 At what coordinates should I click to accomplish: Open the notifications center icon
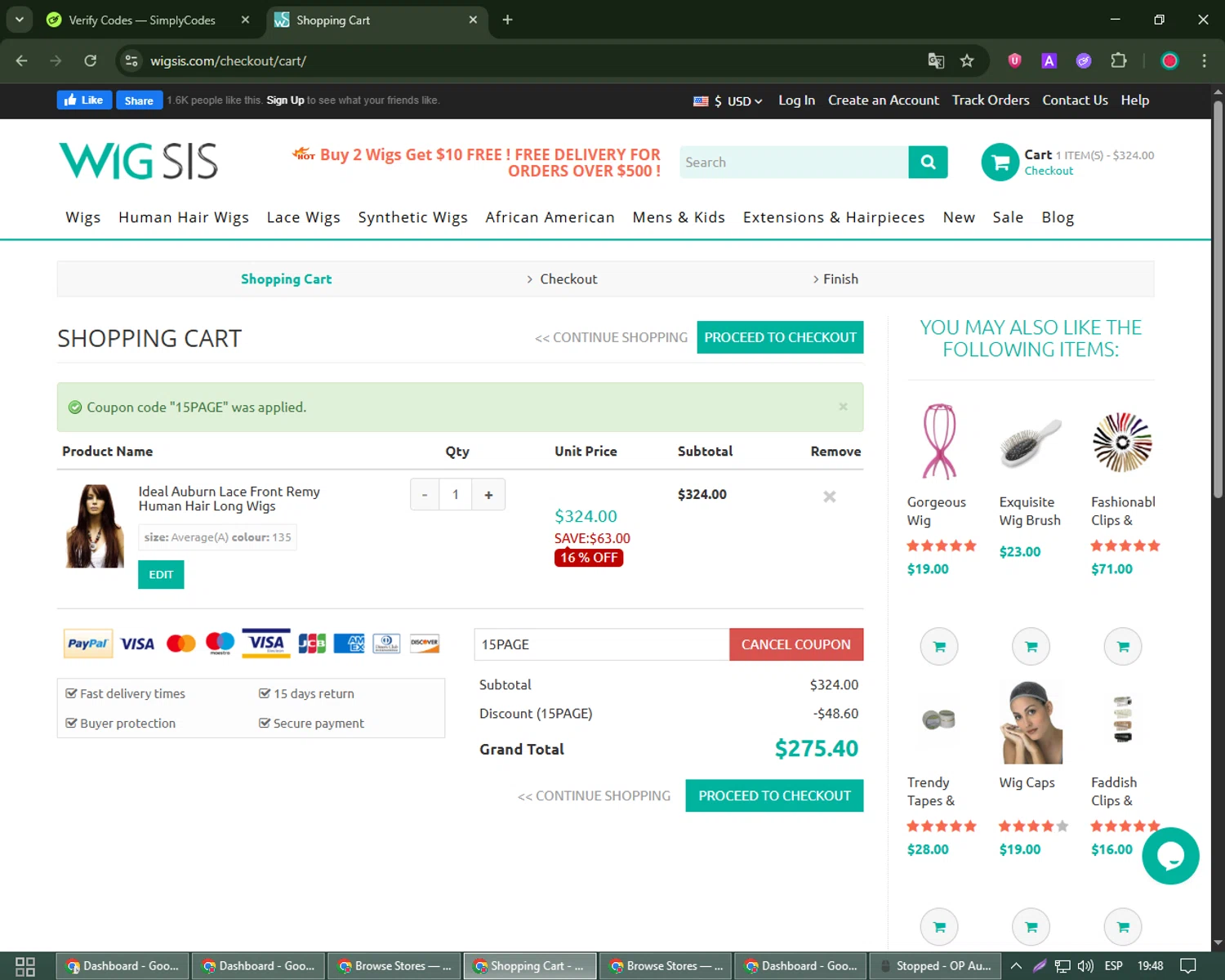pos(1188,966)
